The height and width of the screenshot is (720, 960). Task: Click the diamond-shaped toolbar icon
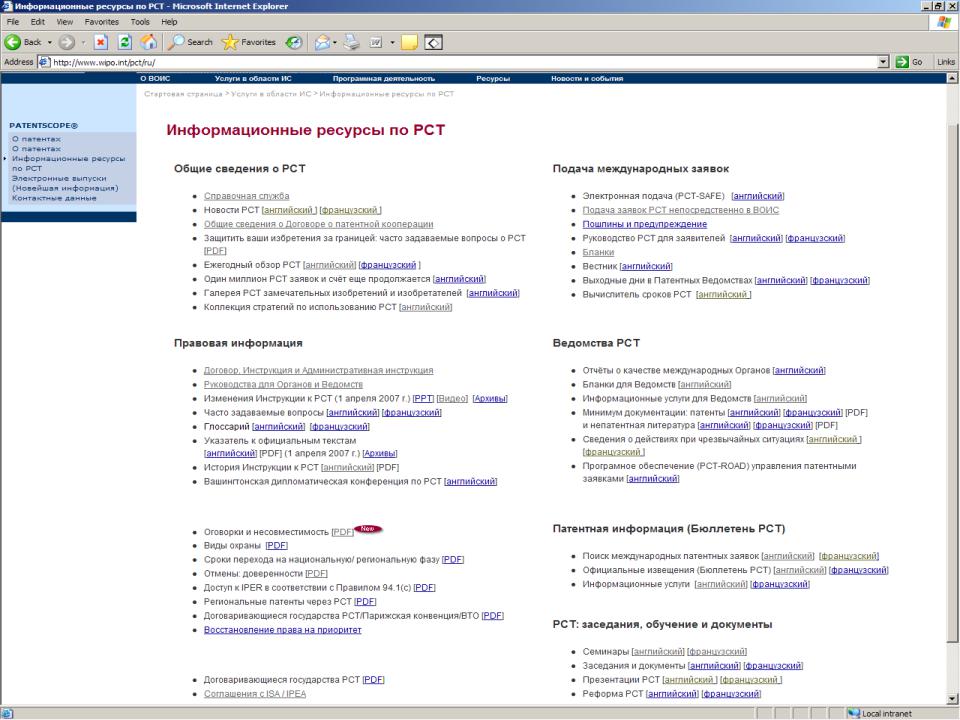point(433,42)
